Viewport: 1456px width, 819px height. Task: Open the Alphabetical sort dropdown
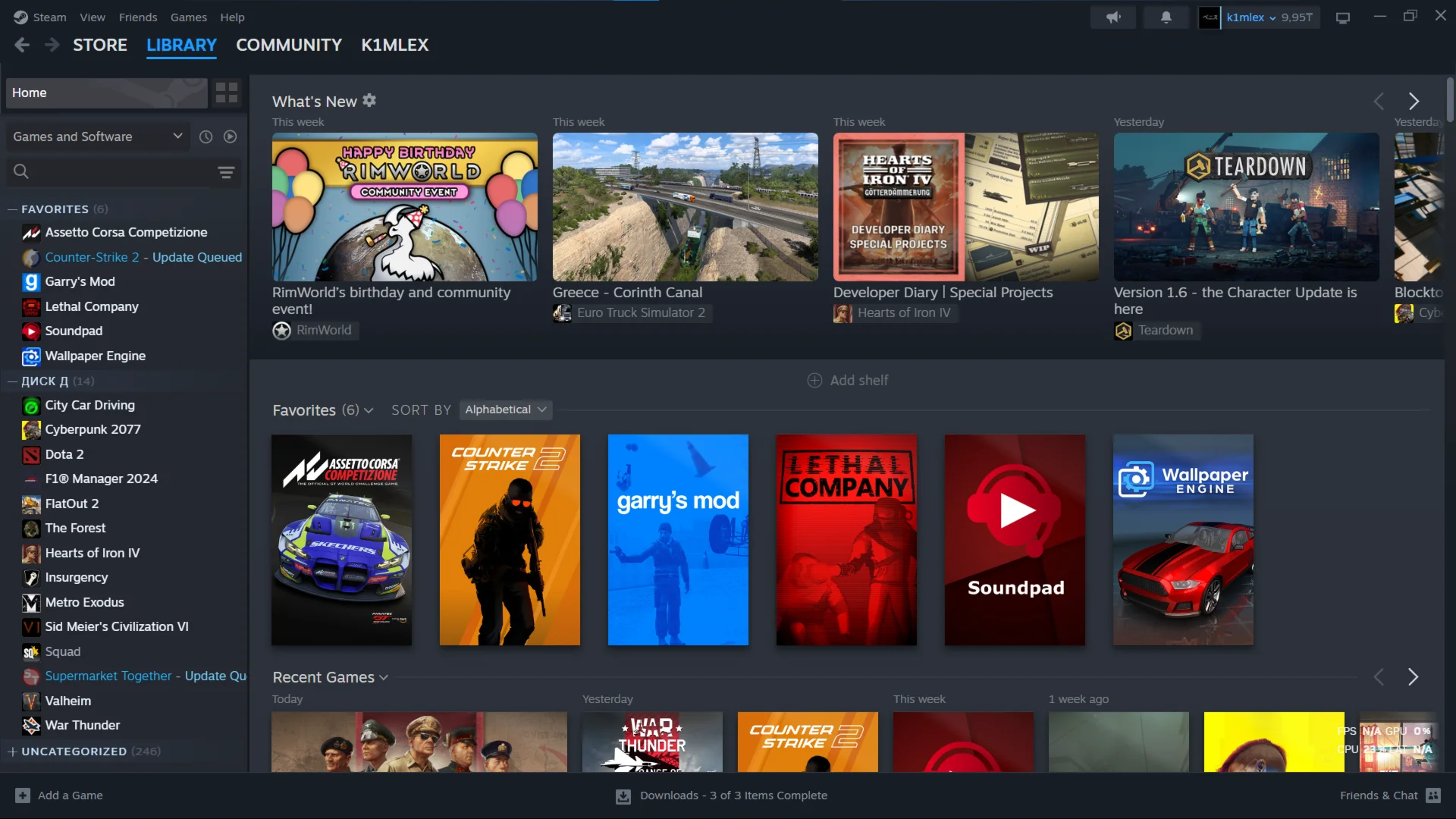(505, 409)
